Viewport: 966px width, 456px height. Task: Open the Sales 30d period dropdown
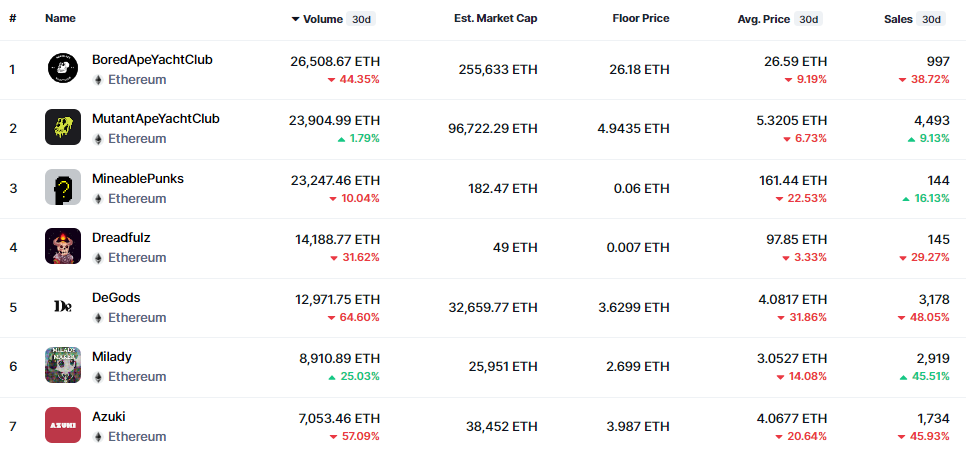[931, 19]
